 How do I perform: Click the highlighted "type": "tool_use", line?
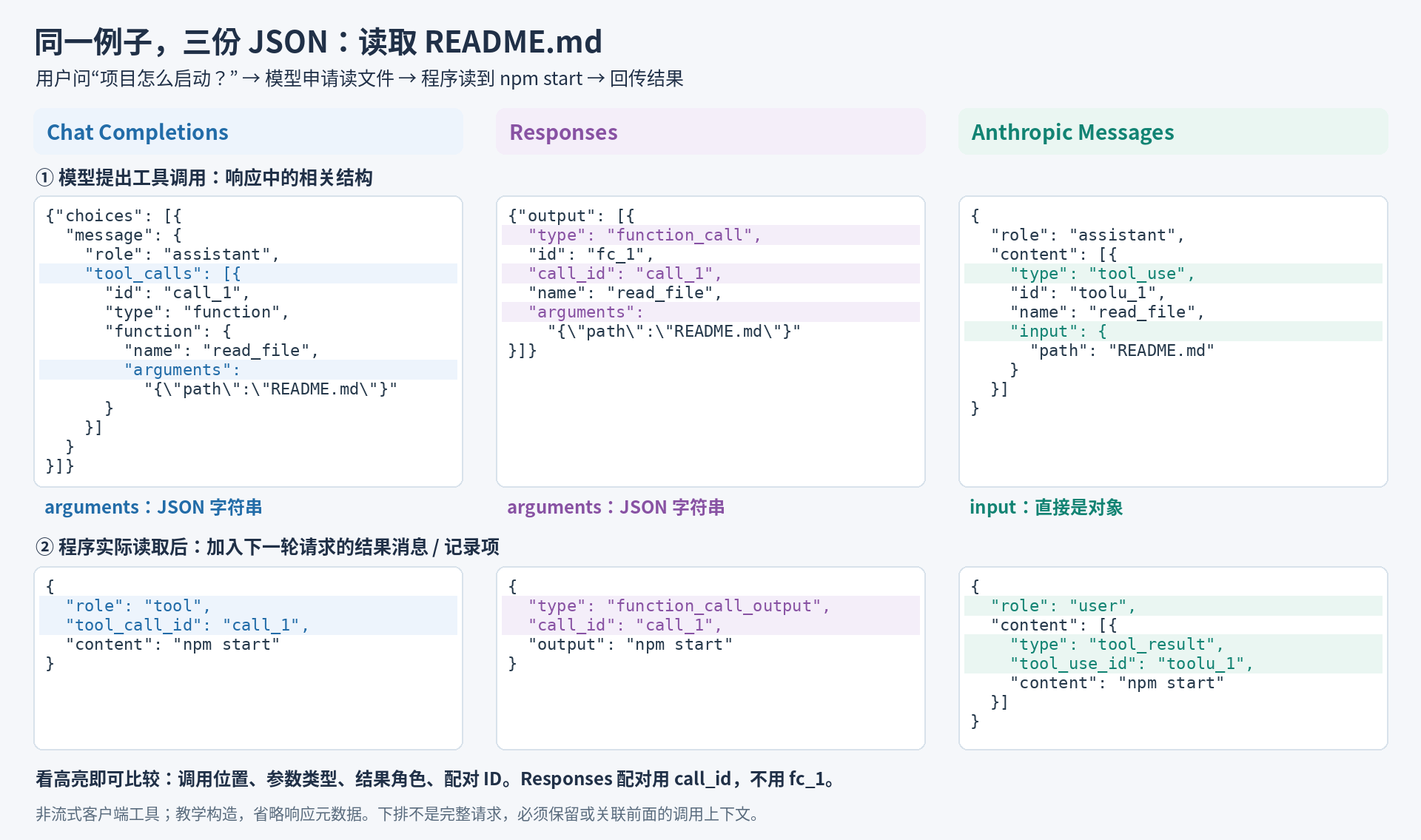tap(1173, 274)
